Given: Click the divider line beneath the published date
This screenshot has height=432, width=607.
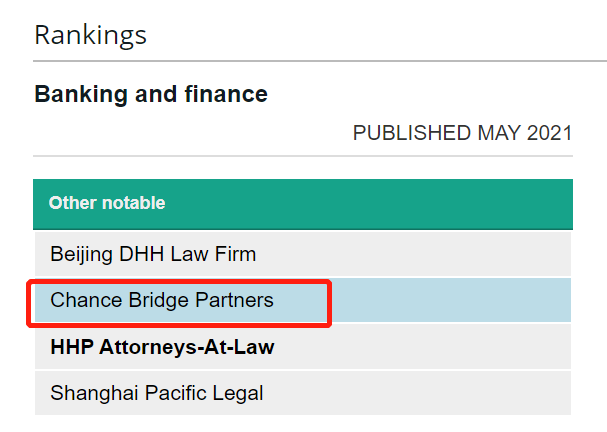Looking at the screenshot, I should (x=303, y=156).
